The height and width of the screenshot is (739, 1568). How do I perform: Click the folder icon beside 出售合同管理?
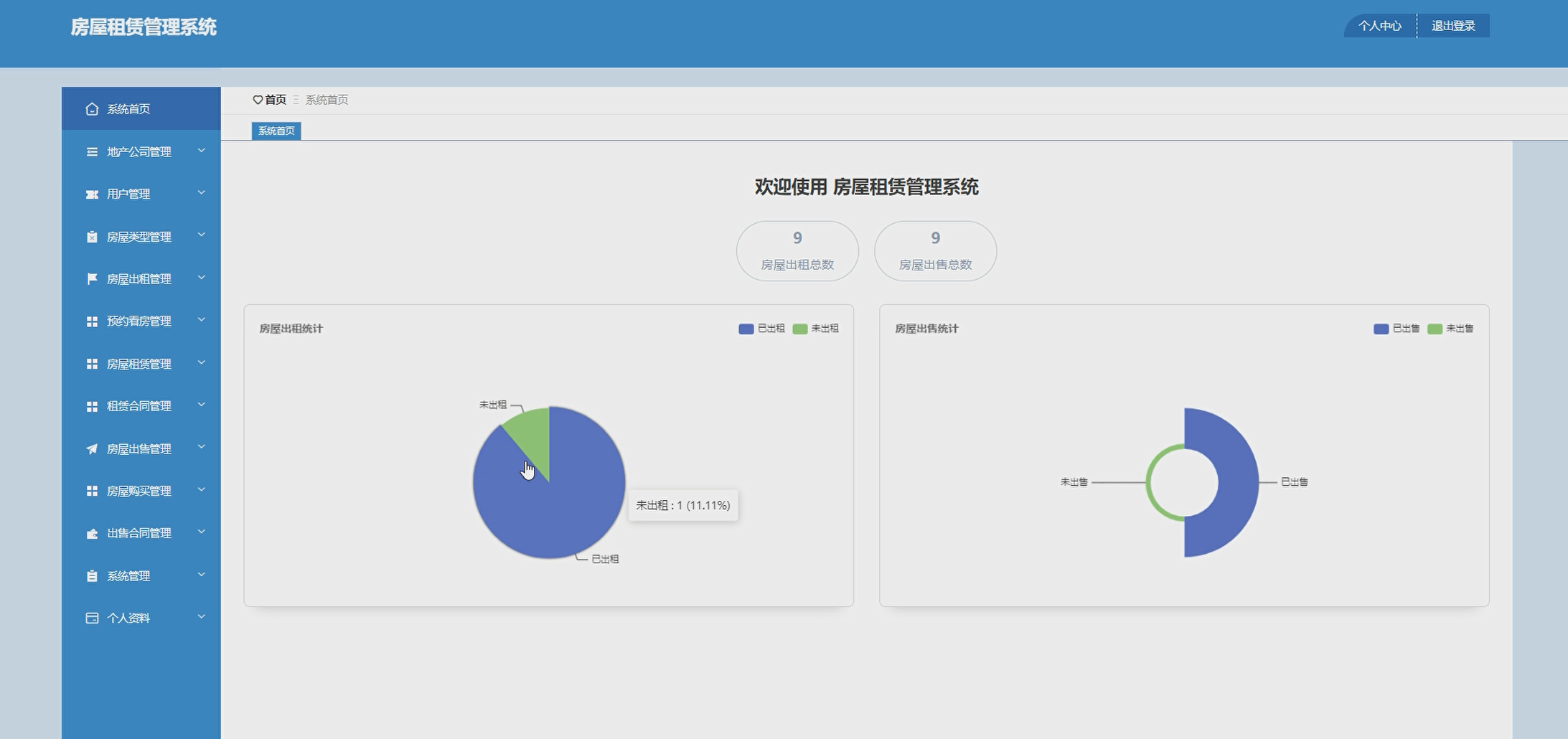point(92,533)
